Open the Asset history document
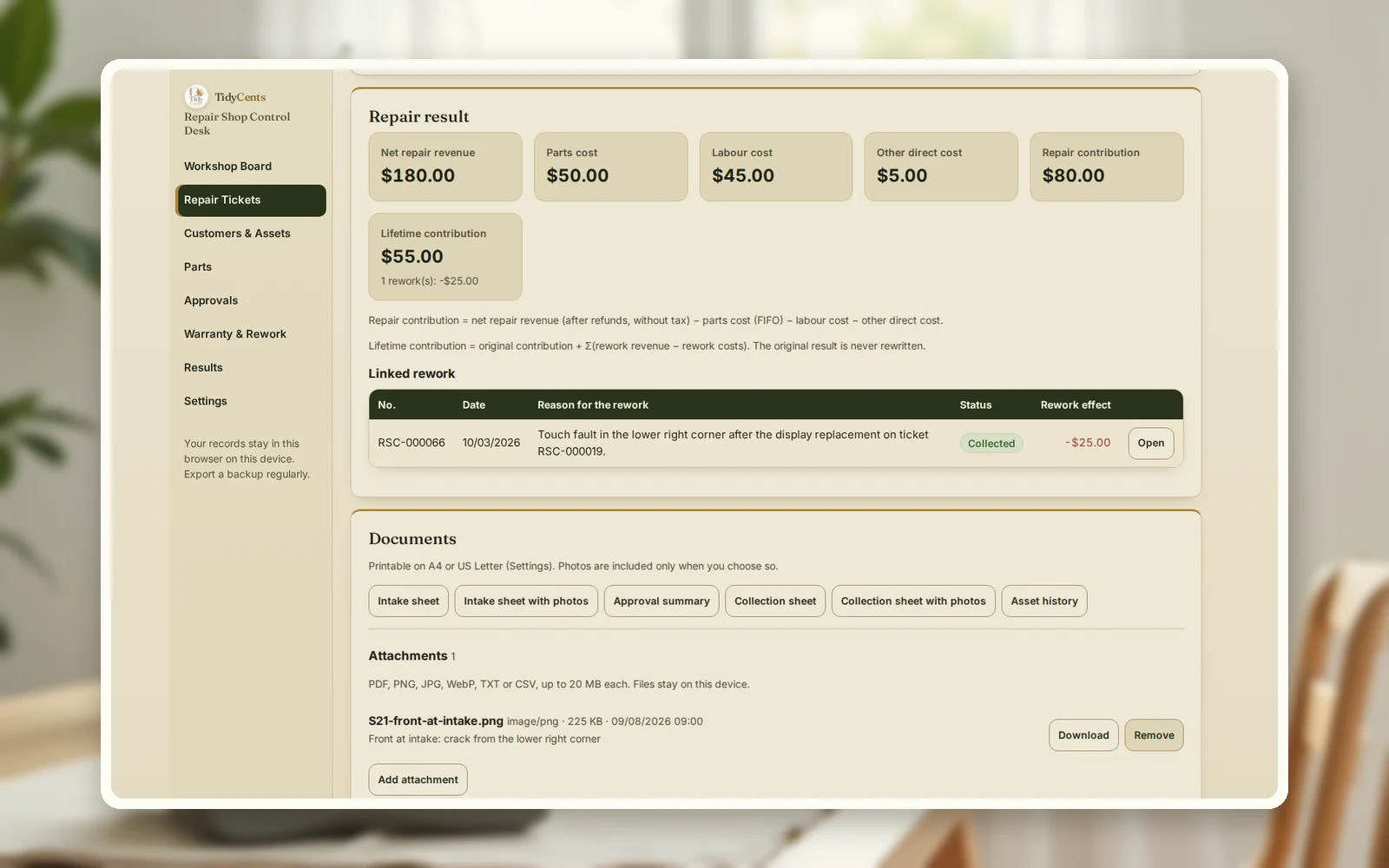This screenshot has width=1389, height=868. click(1044, 601)
